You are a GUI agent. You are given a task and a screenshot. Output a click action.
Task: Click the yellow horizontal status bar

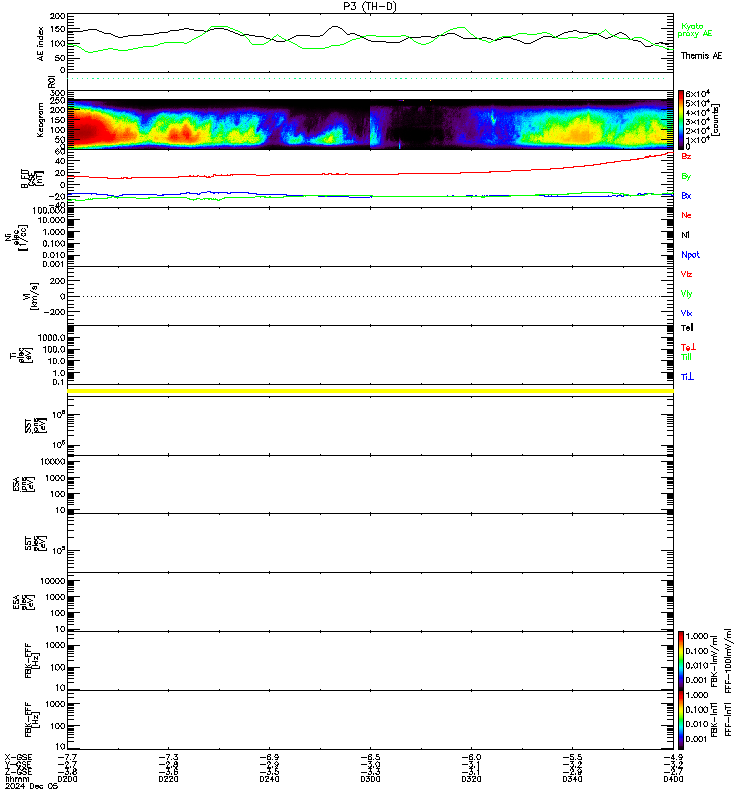click(x=370, y=391)
